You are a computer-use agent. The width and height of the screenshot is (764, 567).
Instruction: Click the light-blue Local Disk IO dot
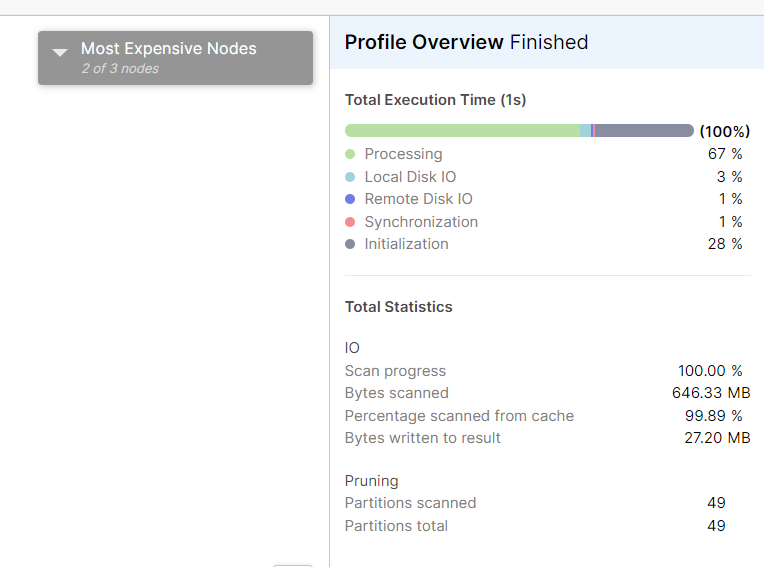350,177
